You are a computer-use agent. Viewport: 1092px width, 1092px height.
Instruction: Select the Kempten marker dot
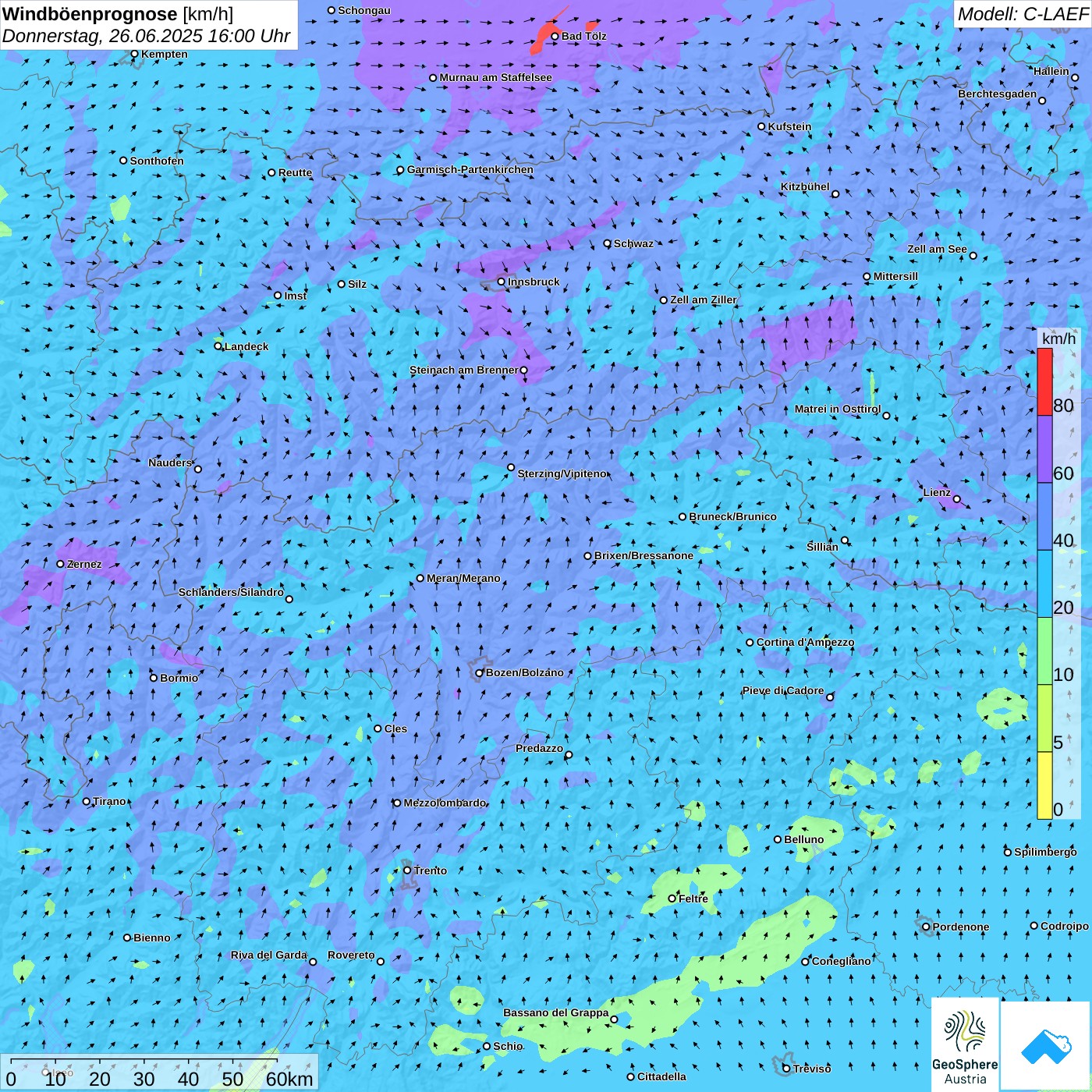pyautogui.click(x=135, y=54)
